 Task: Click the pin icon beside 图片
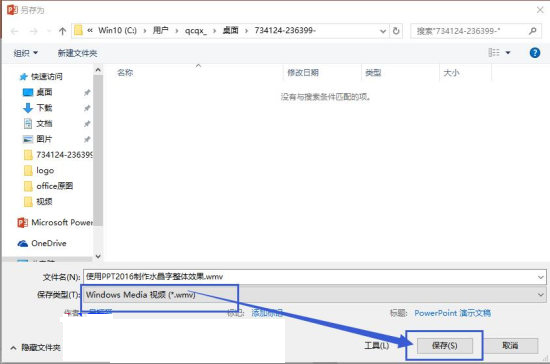point(87,139)
